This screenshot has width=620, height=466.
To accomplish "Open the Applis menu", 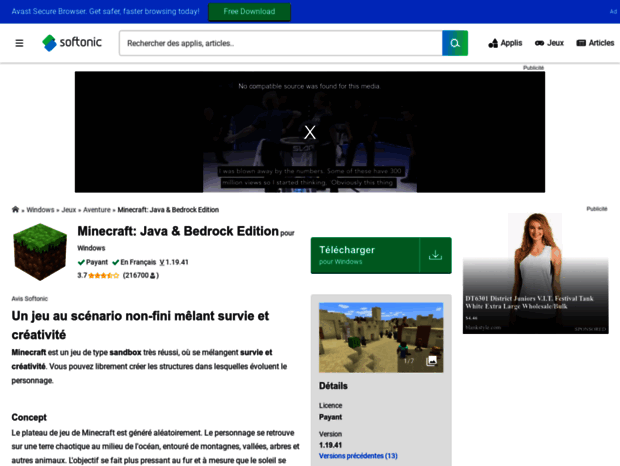I will [x=505, y=43].
